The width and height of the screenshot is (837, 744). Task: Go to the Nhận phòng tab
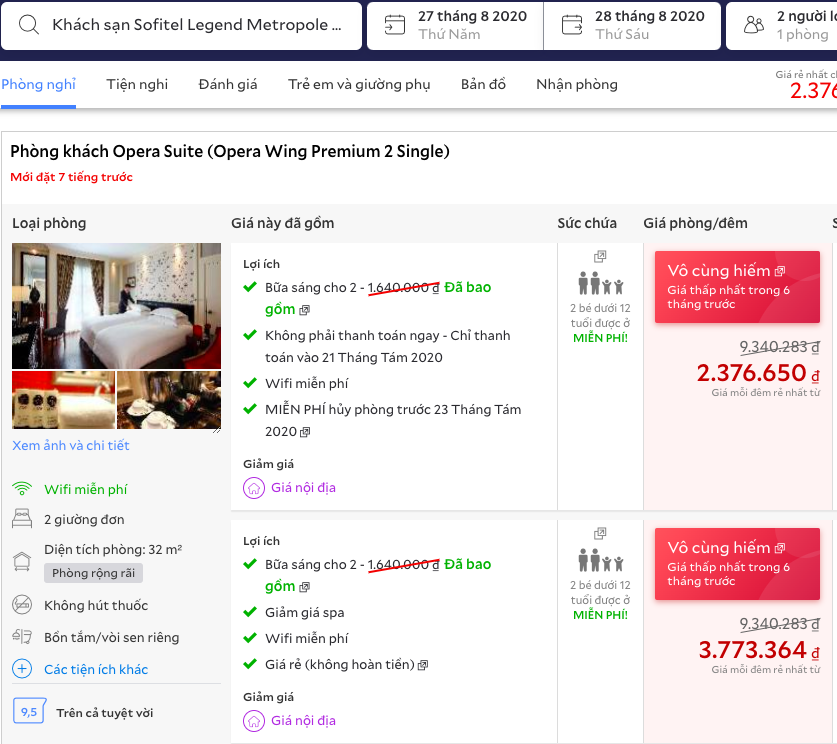[x=577, y=84]
